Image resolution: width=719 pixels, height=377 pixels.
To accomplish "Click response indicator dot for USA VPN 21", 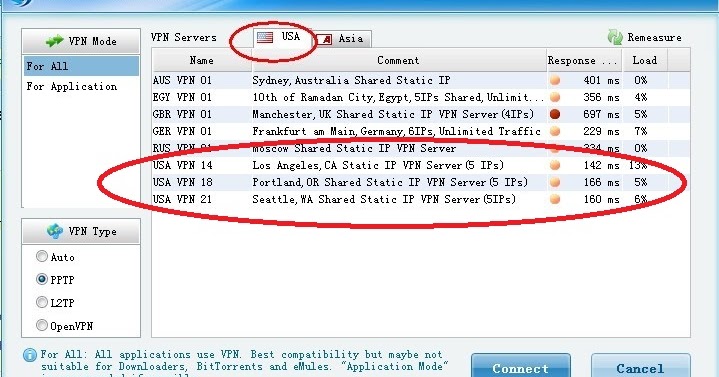I will click(x=555, y=199).
